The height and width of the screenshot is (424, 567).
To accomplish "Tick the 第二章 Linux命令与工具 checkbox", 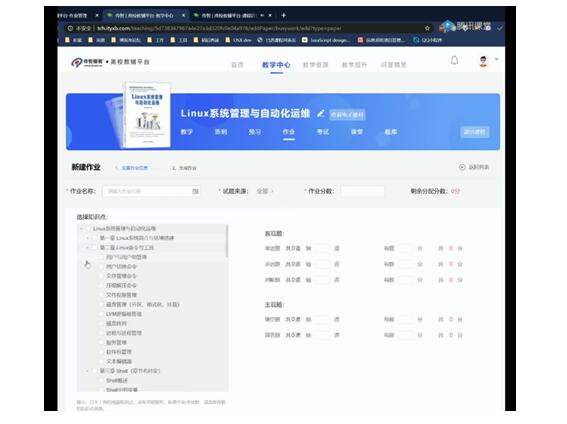I will (x=95, y=248).
